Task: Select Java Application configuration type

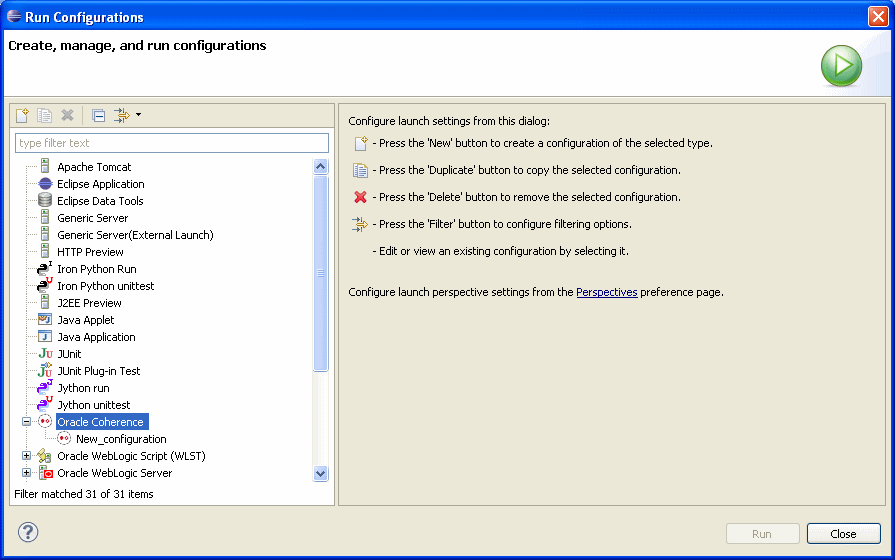Action: [x=96, y=337]
